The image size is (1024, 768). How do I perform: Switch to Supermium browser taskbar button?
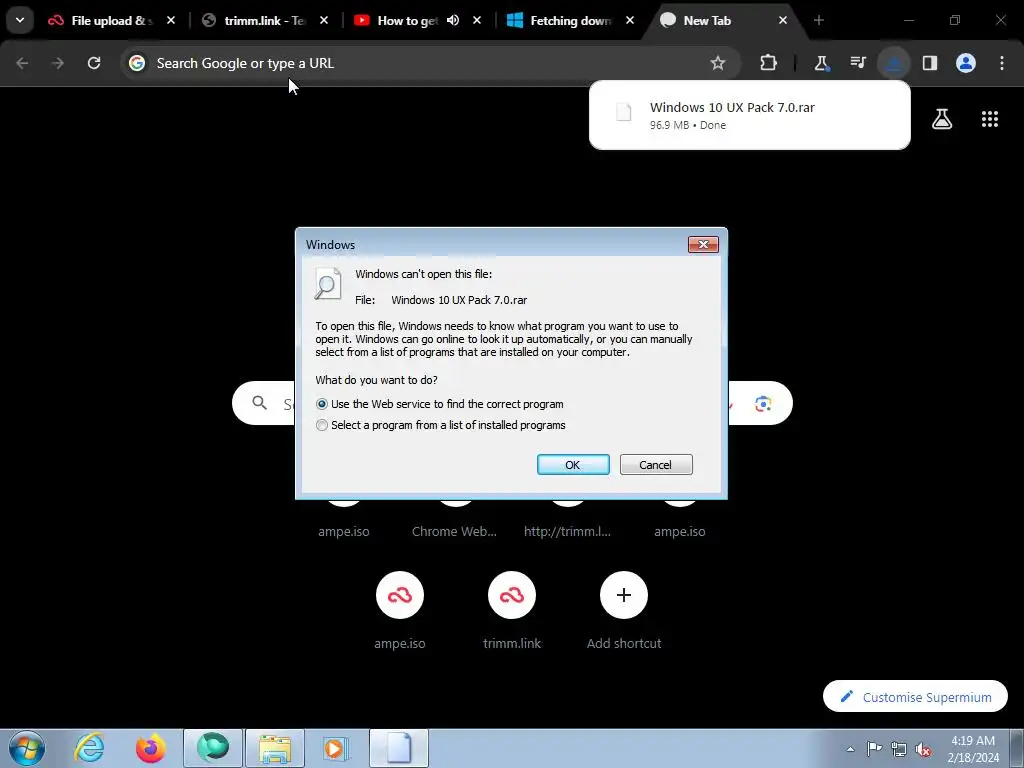coord(213,748)
